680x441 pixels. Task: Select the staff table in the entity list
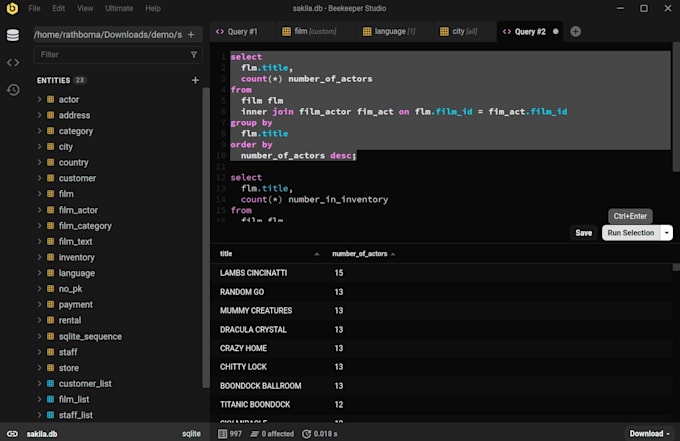pyautogui.click(x=68, y=352)
